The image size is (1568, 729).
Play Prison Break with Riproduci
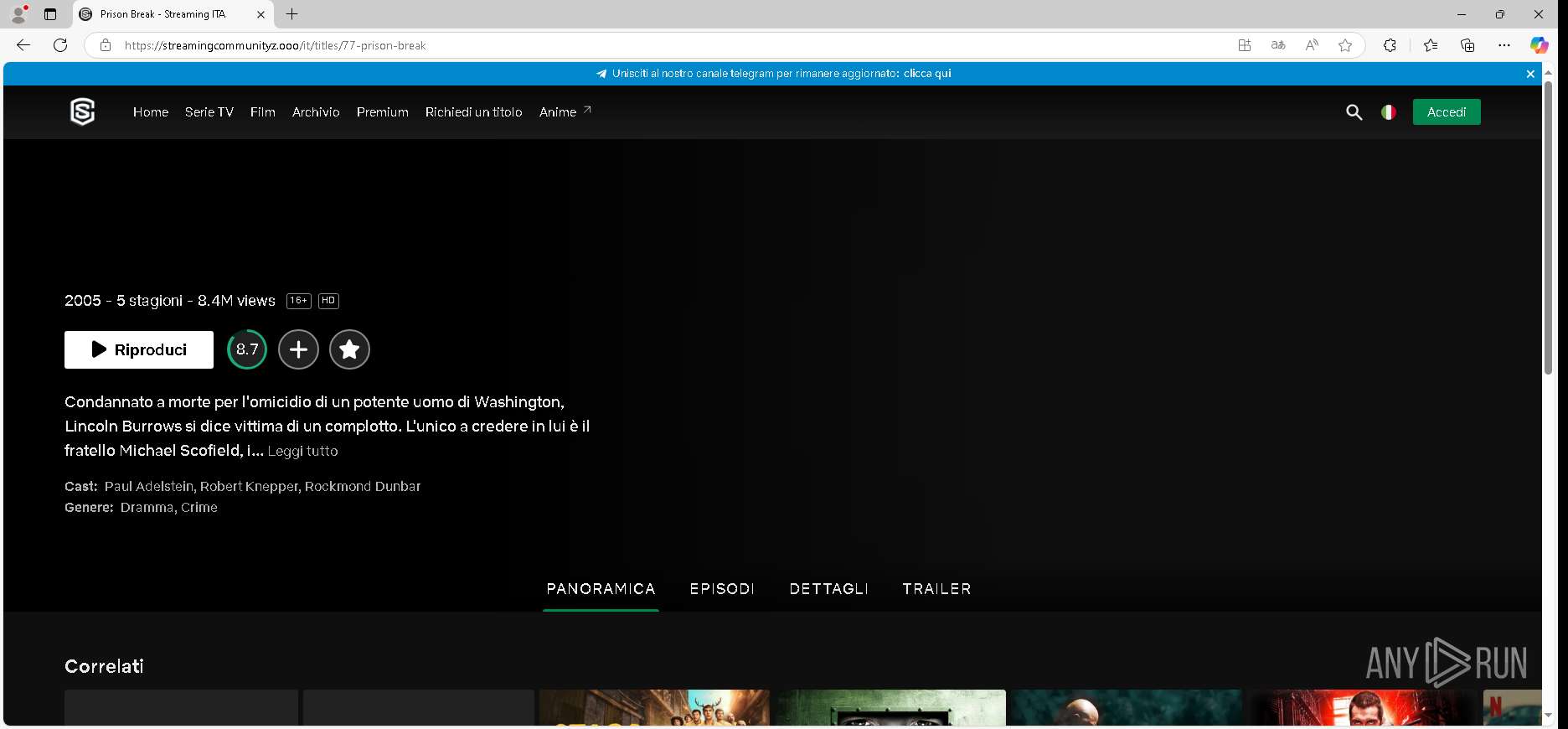(139, 349)
